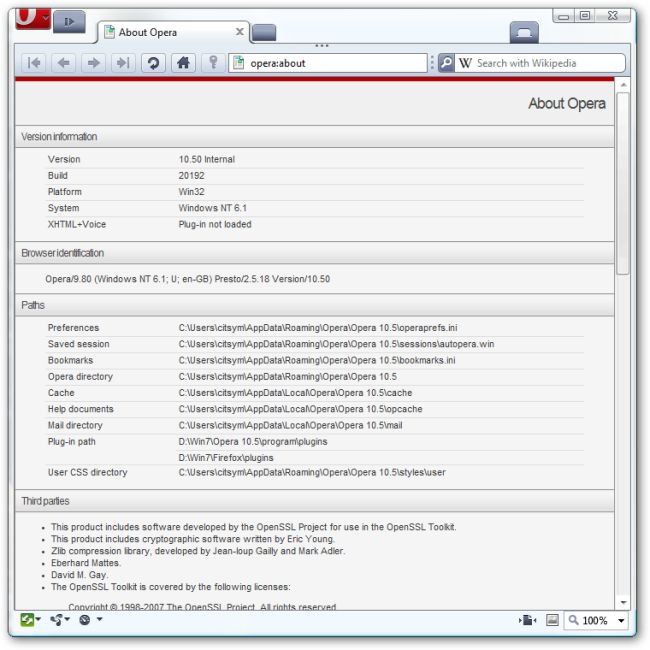Screen dimensions: 650x650
Task: Click the David M. Gay list item
Action: [x=80, y=575]
